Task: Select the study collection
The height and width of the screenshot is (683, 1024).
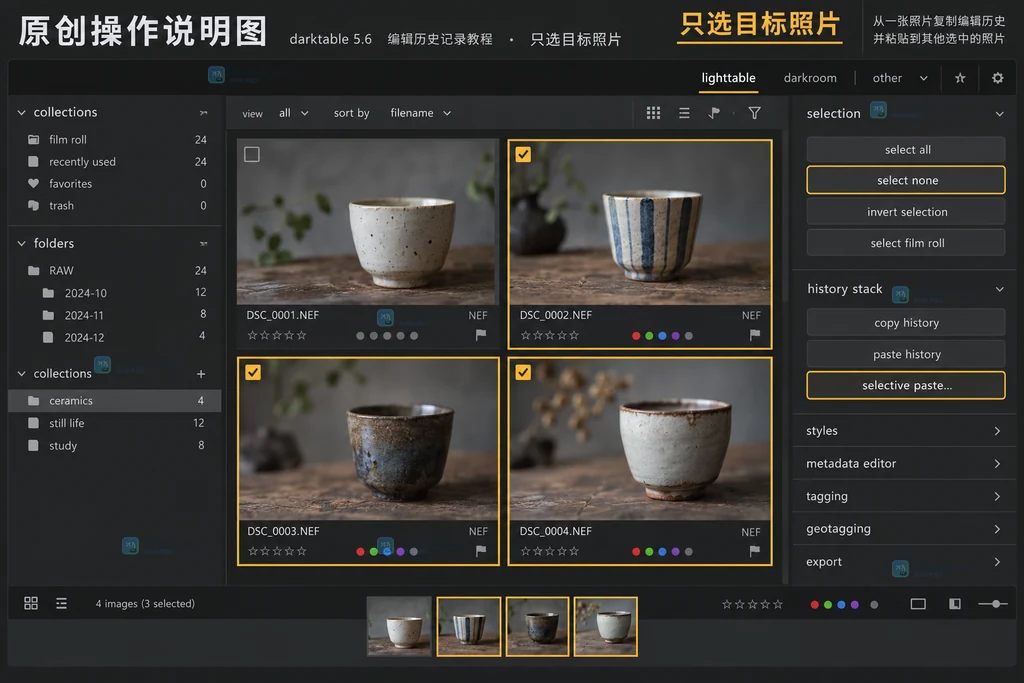Action: 115,445
